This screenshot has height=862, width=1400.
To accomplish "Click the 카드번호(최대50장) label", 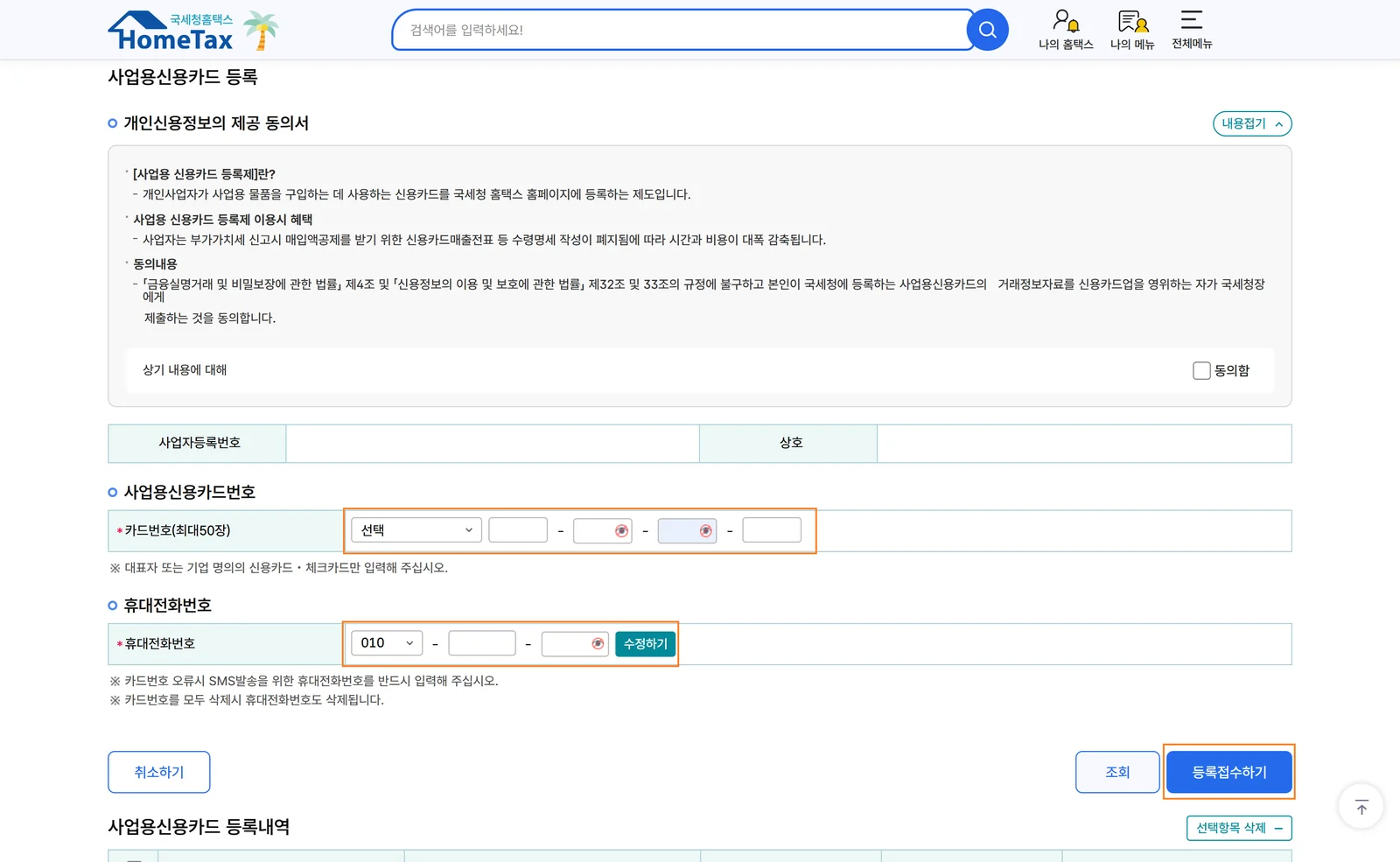I will point(178,530).
